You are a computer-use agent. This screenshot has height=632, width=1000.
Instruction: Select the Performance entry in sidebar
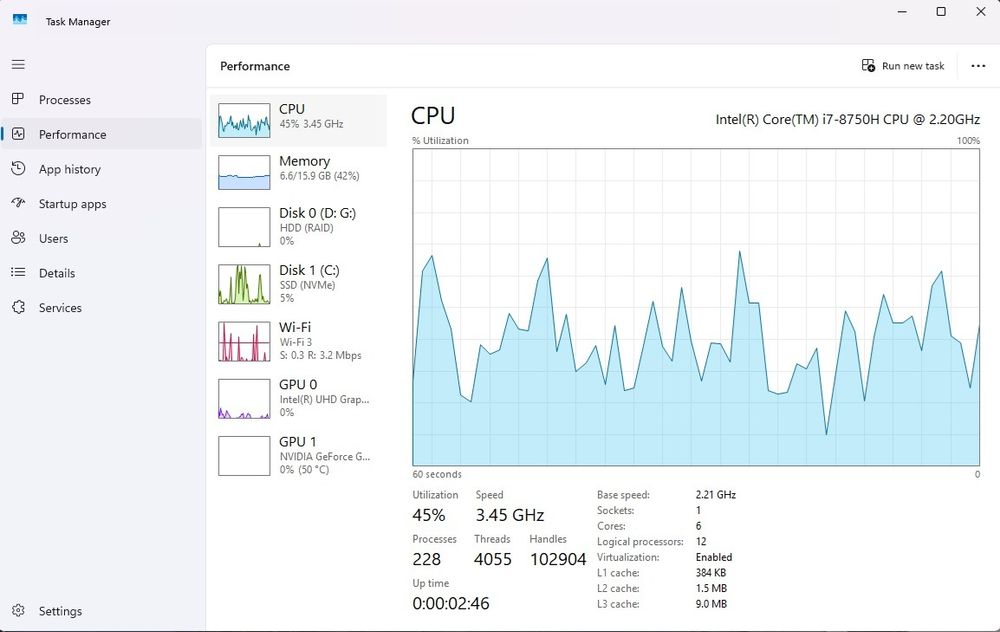pos(101,134)
